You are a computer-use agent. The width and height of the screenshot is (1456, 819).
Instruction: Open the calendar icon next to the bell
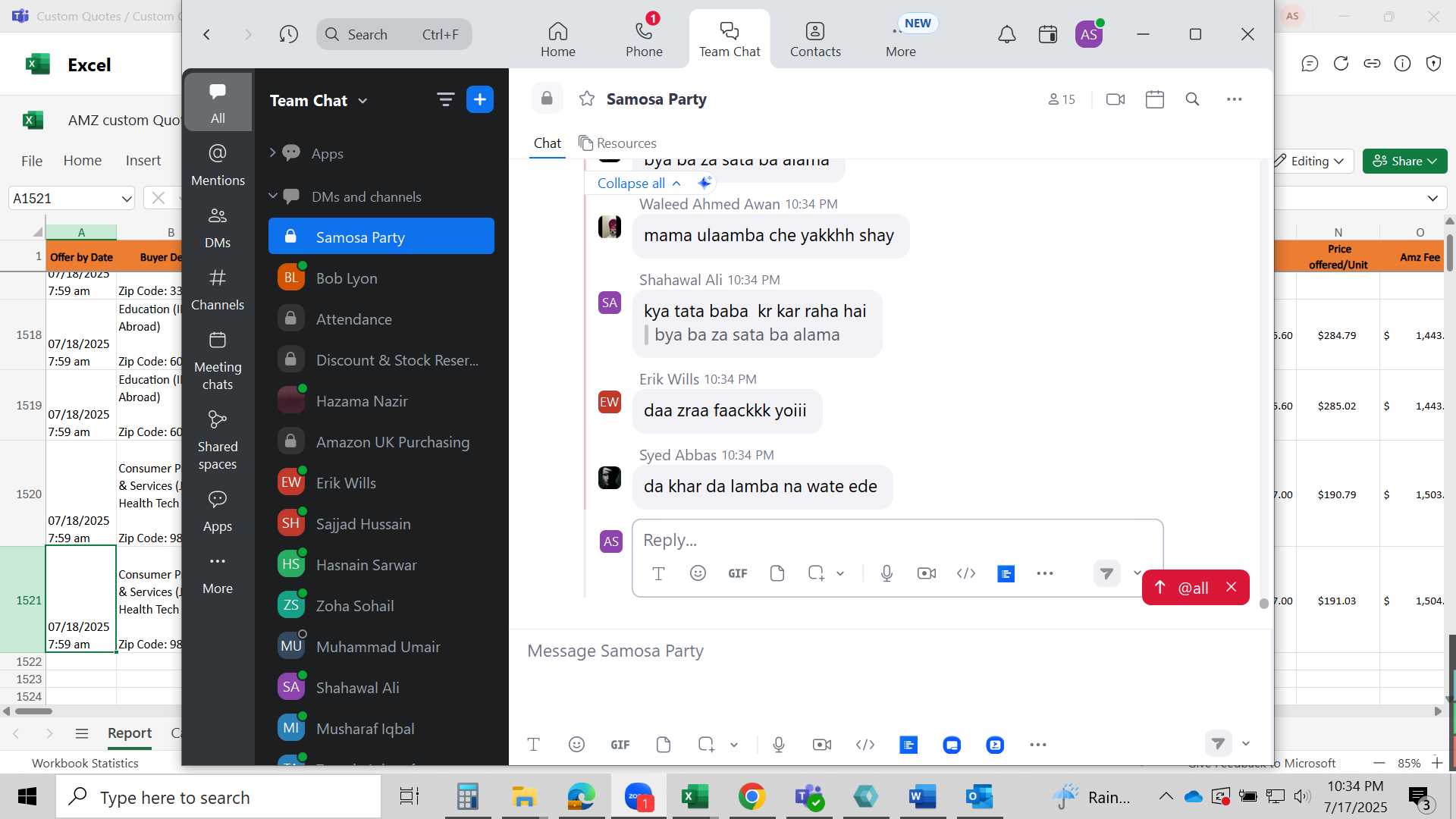[x=1048, y=34]
